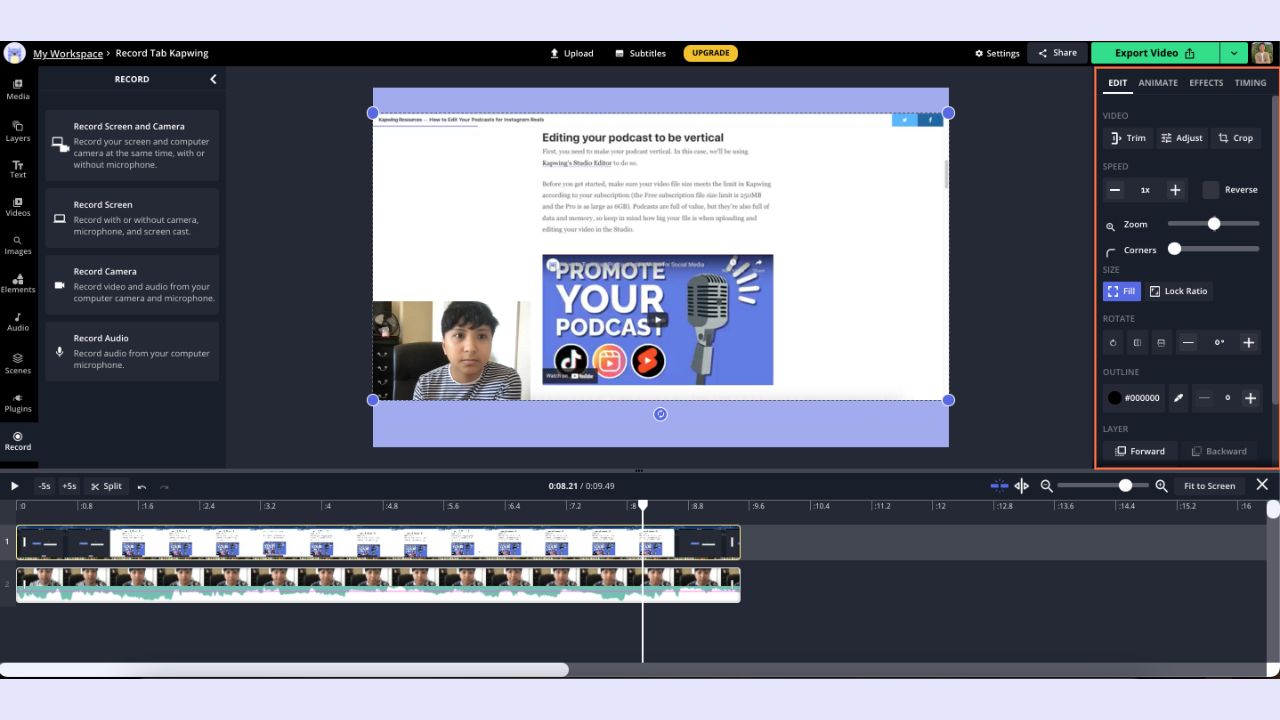Open the Audio sidebar panel
The height and width of the screenshot is (720, 1280).
click(x=18, y=321)
